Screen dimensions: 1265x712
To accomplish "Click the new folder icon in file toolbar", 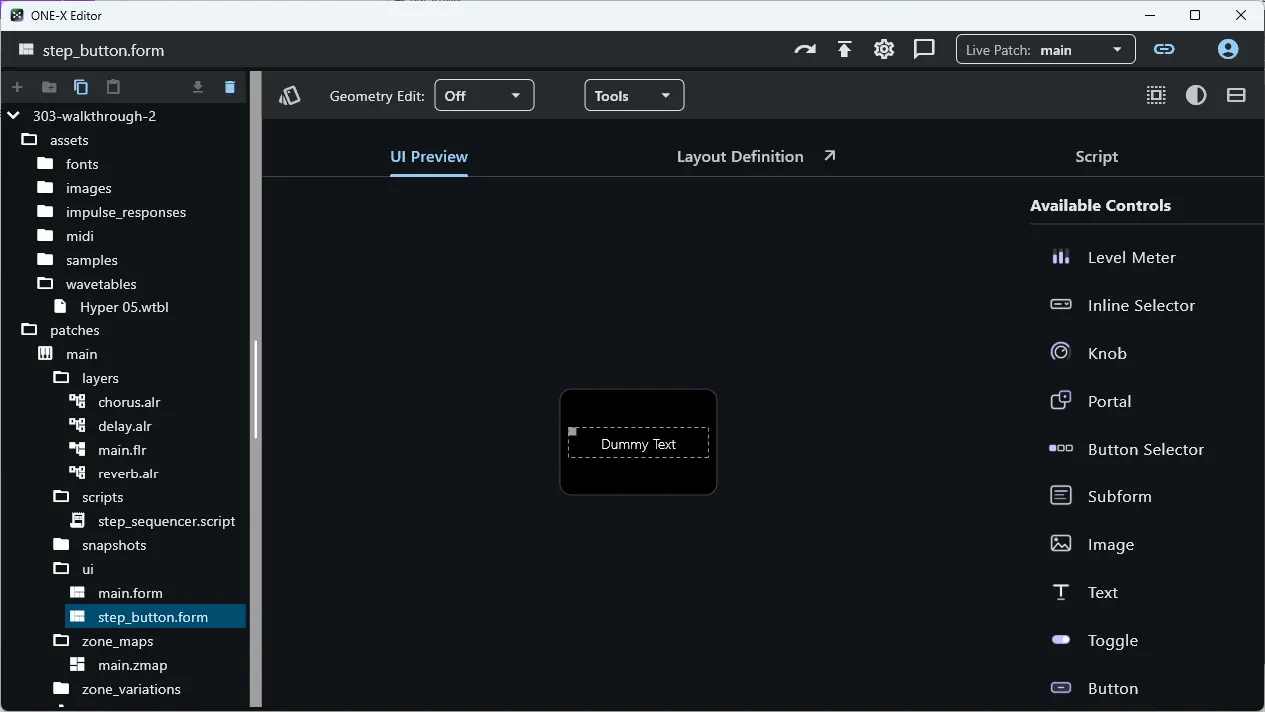I will coord(49,87).
